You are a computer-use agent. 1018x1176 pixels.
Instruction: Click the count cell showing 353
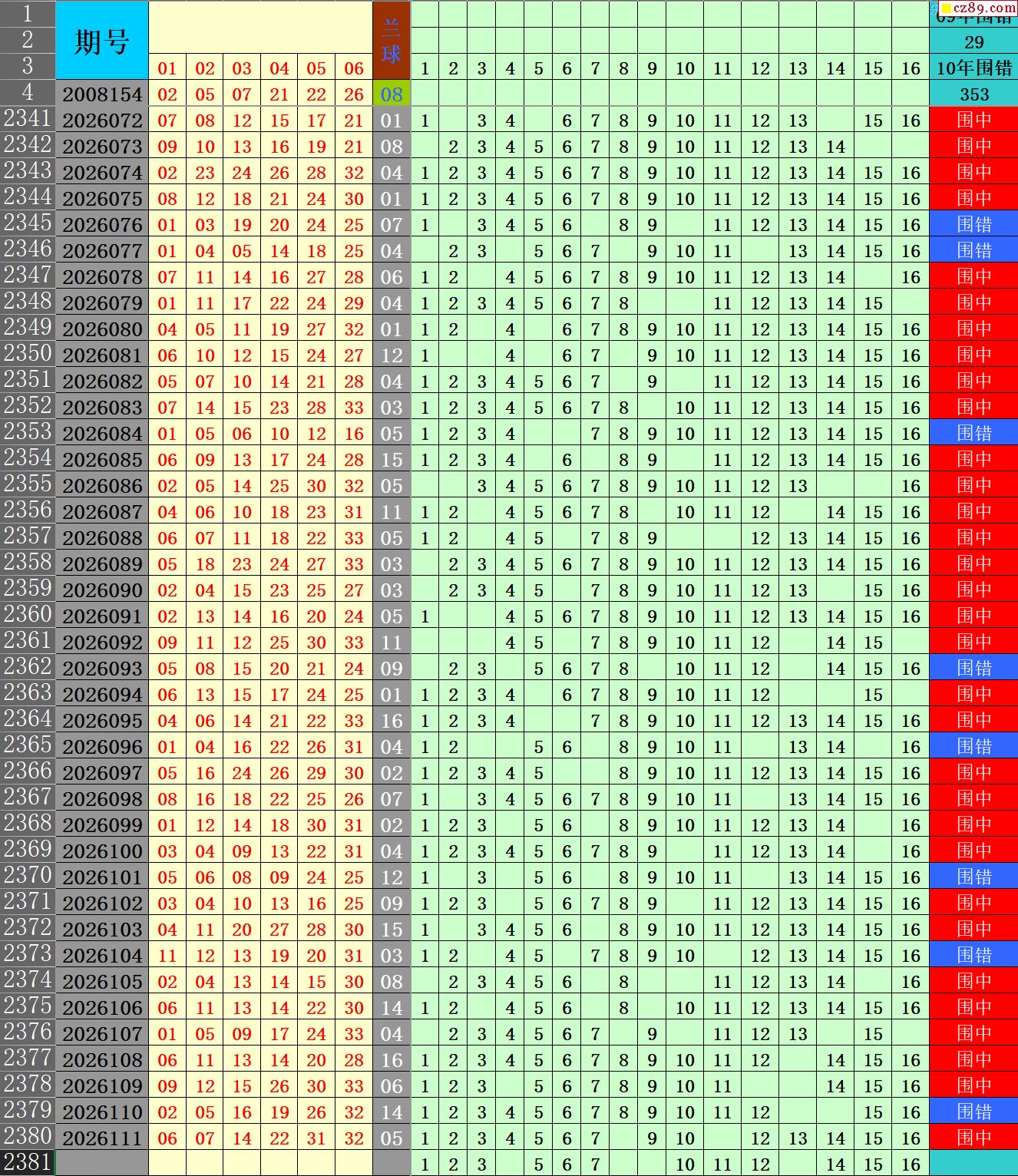(x=974, y=94)
